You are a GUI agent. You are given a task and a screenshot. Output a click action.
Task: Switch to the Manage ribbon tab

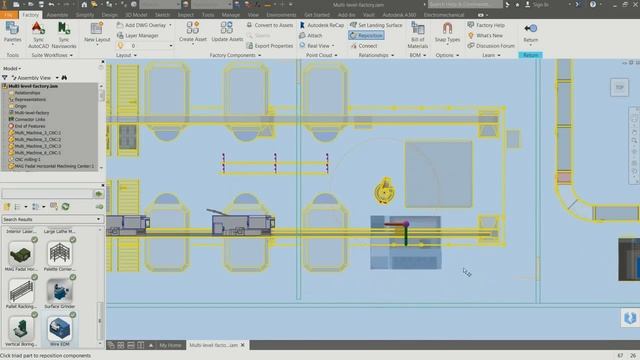[231, 15]
